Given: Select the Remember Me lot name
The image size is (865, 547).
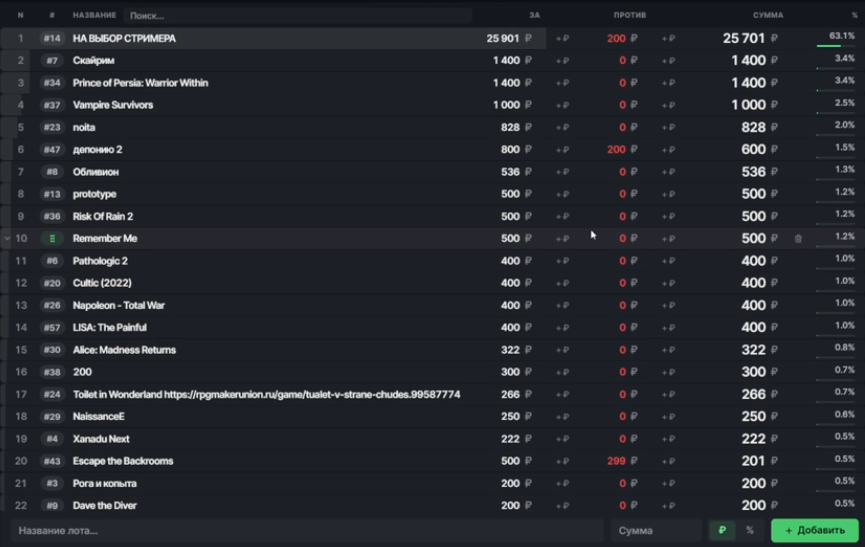Looking at the screenshot, I should coord(105,239).
